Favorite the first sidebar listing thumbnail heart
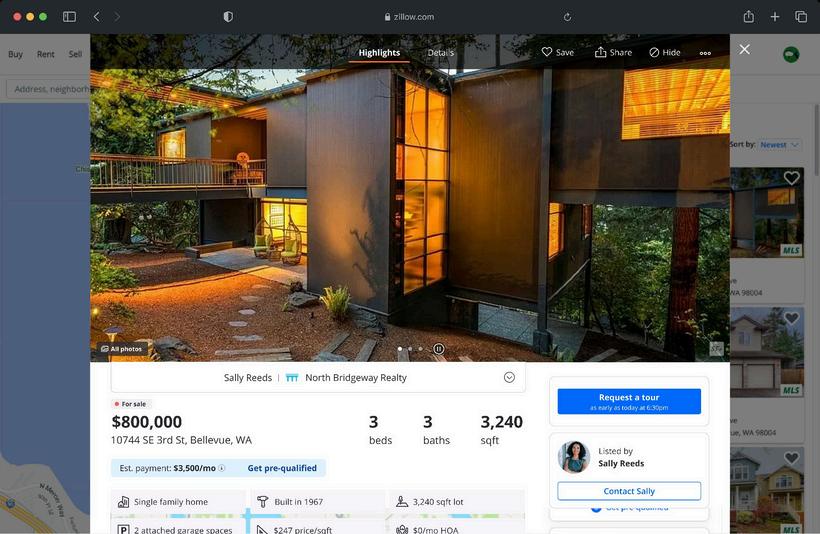Screen dimensions: 820x534 point(791,178)
